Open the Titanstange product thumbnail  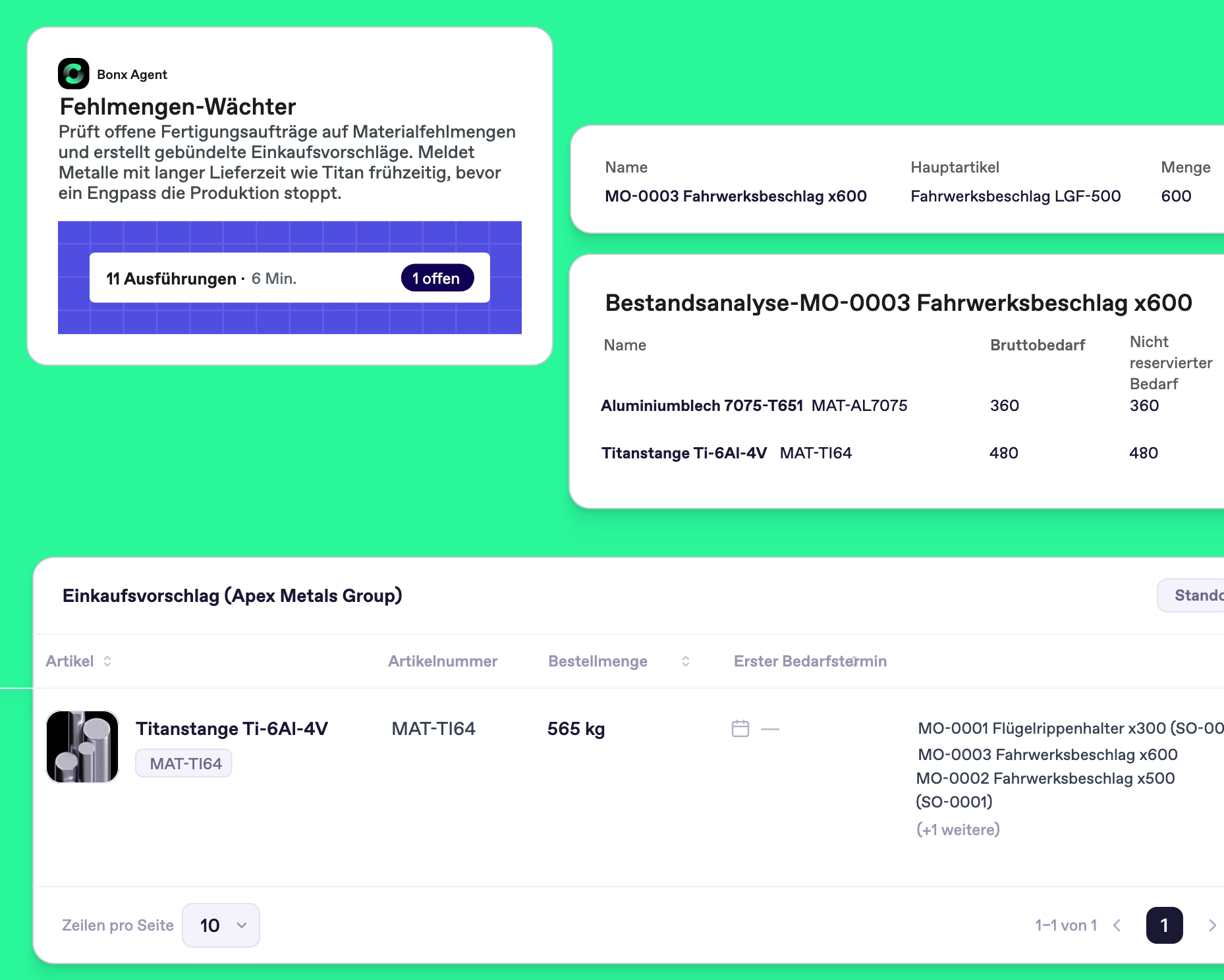point(82,747)
